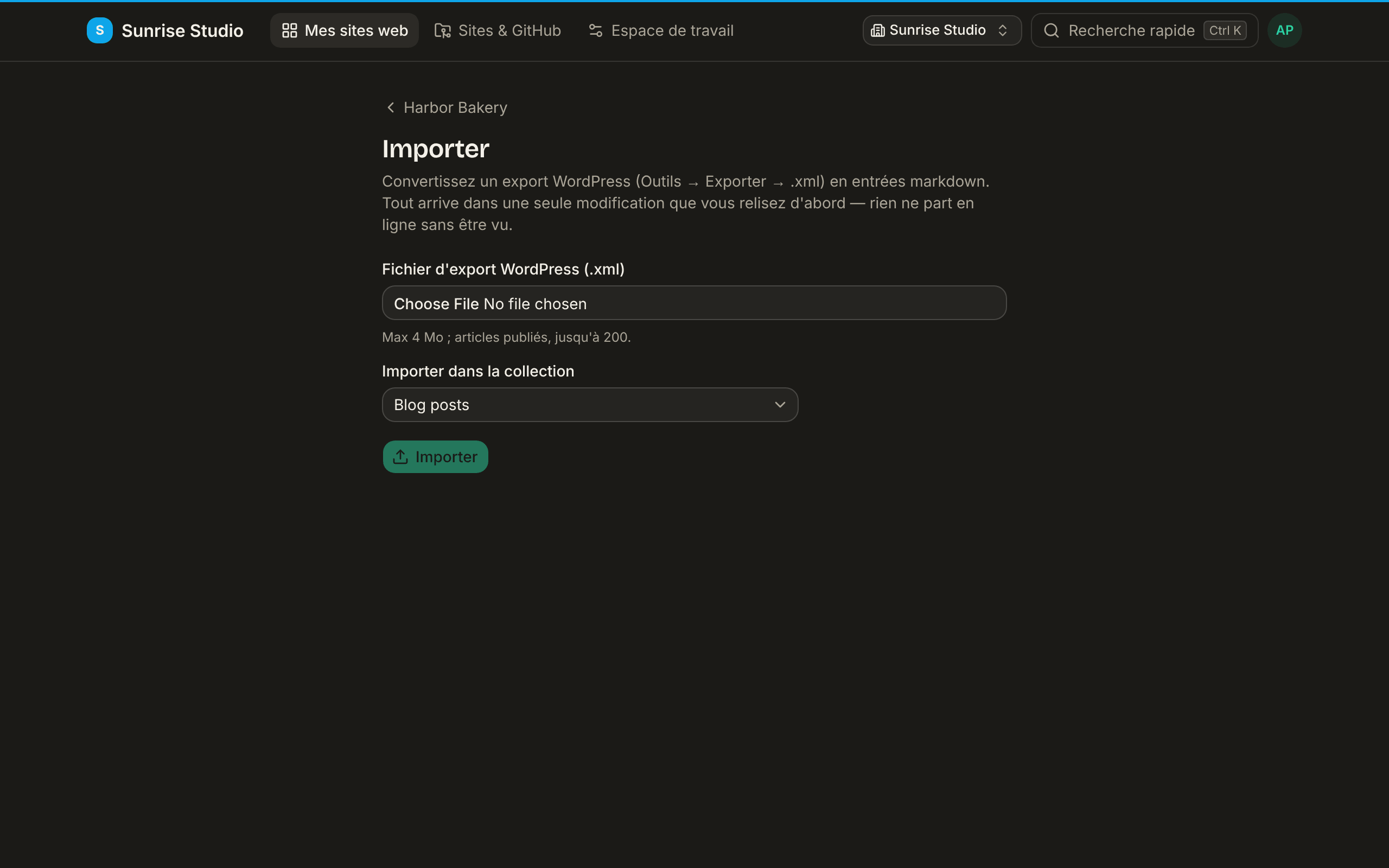Click the green Importer button
1389x868 pixels.
pos(435,457)
